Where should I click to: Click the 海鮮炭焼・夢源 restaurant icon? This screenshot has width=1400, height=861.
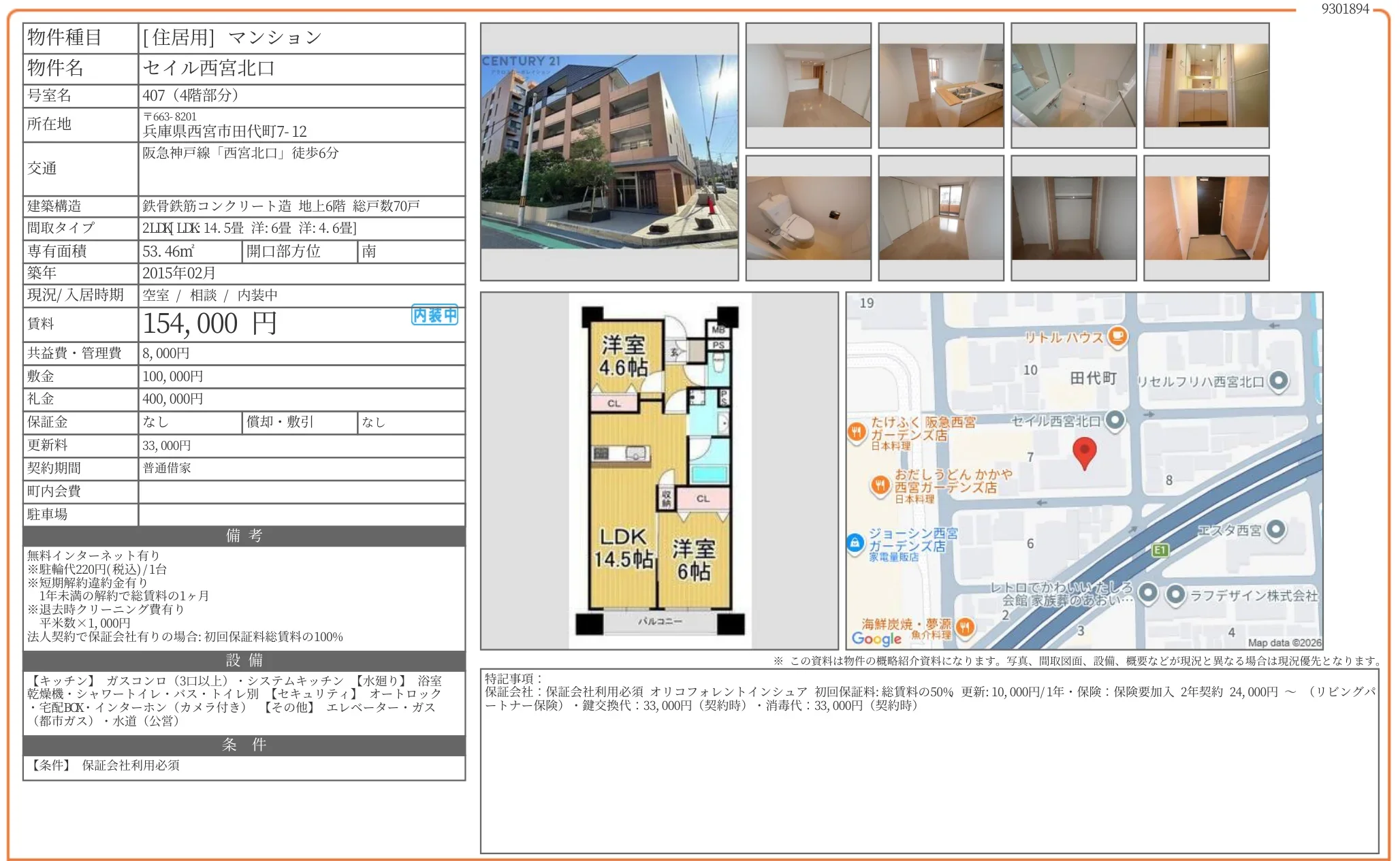(x=966, y=627)
